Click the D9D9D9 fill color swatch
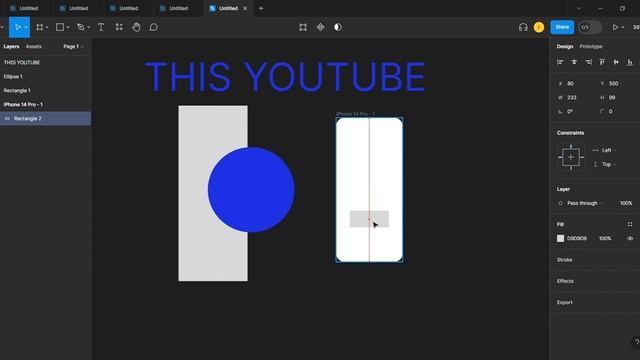 (560, 238)
